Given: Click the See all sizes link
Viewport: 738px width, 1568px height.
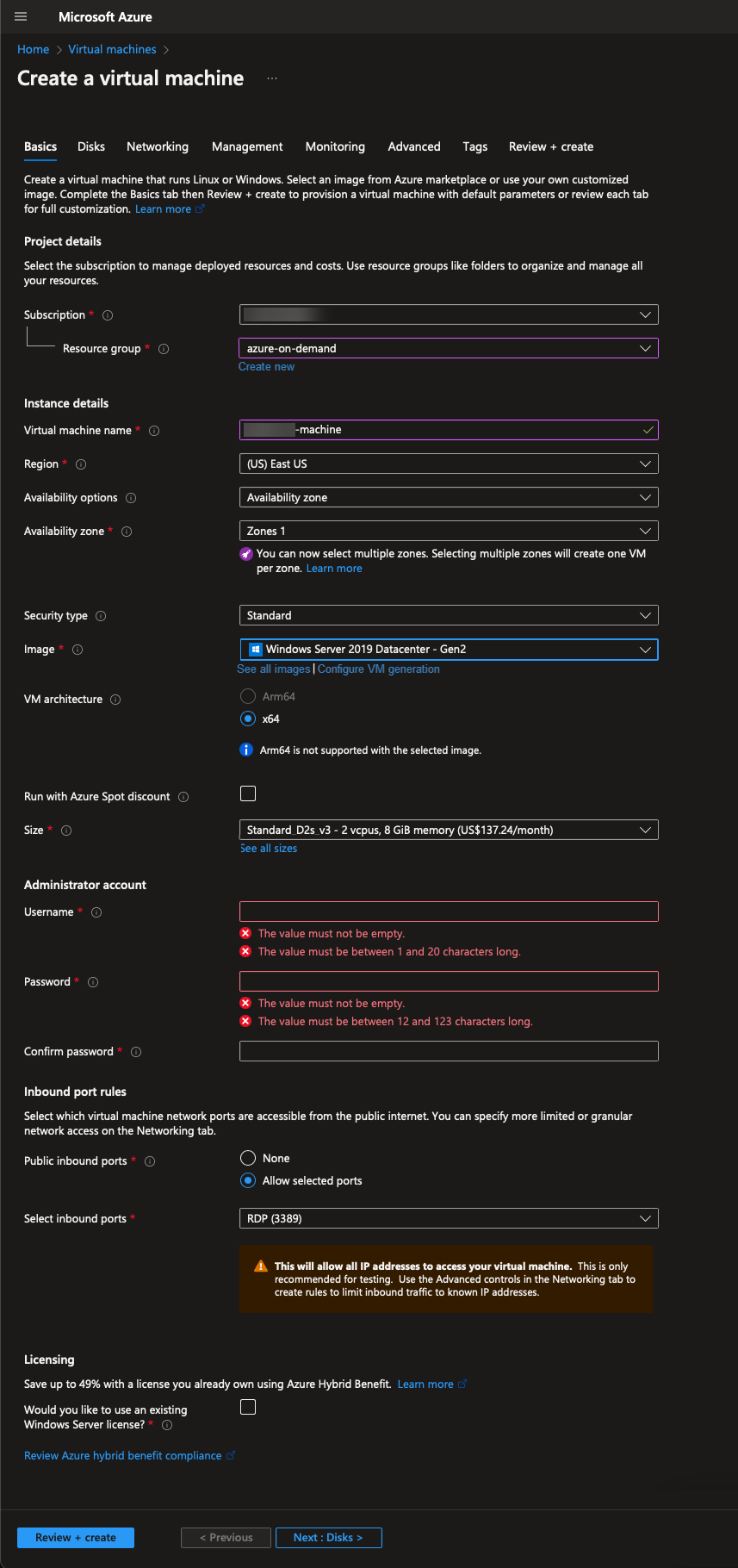Looking at the screenshot, I should pos(269,849).
